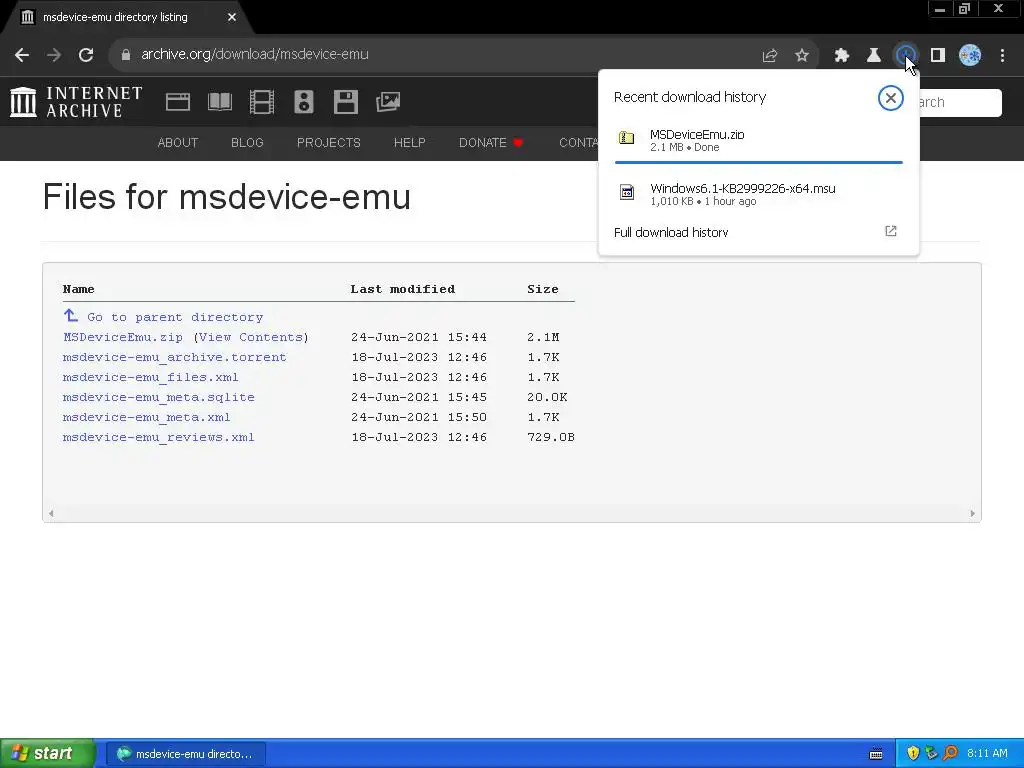Viewport: 1024px width, 768px height.
Task: Open the HELP menu item
Action: (x=409, y=142)
